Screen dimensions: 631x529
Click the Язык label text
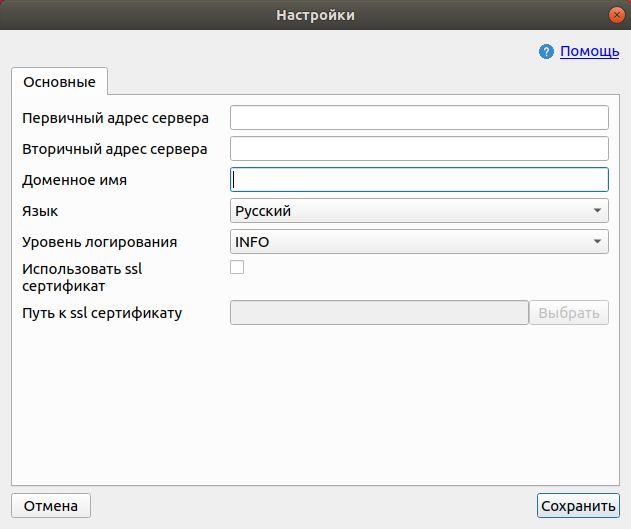tap(40, 211)
